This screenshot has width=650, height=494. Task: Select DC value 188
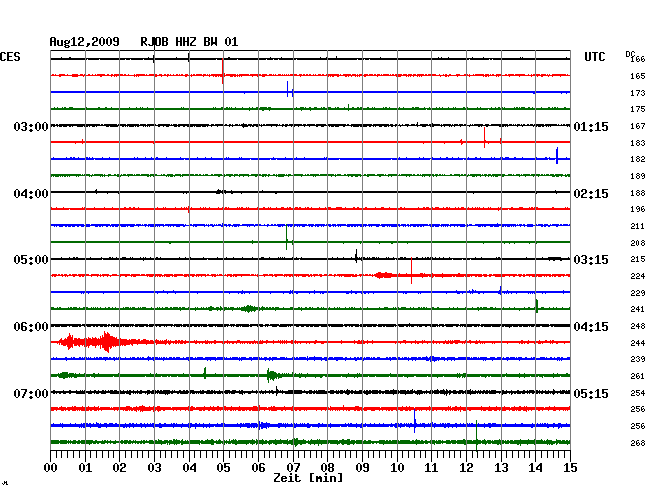point(638,193)
